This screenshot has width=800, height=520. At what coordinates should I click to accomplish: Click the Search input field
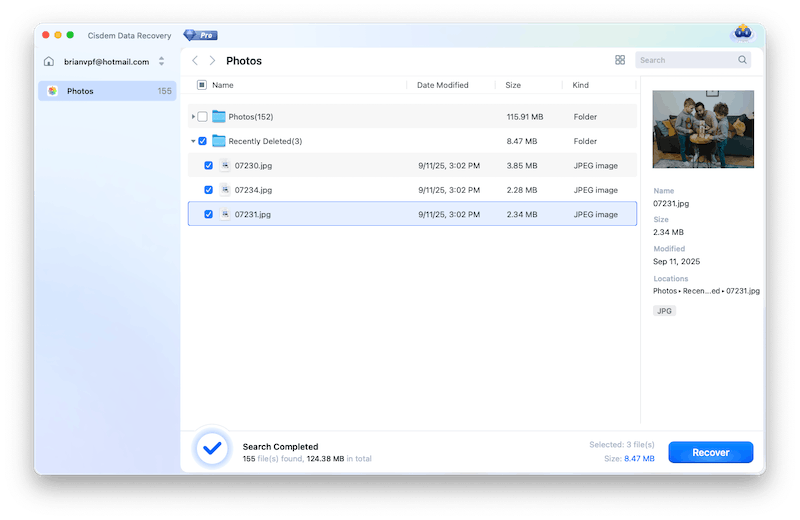tap(693, 60)
